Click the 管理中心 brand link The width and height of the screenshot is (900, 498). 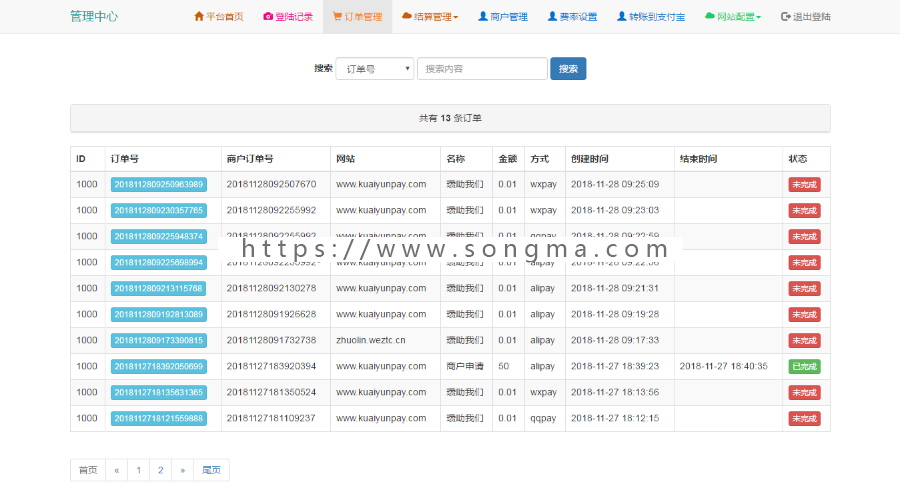(x=94, y=16)
